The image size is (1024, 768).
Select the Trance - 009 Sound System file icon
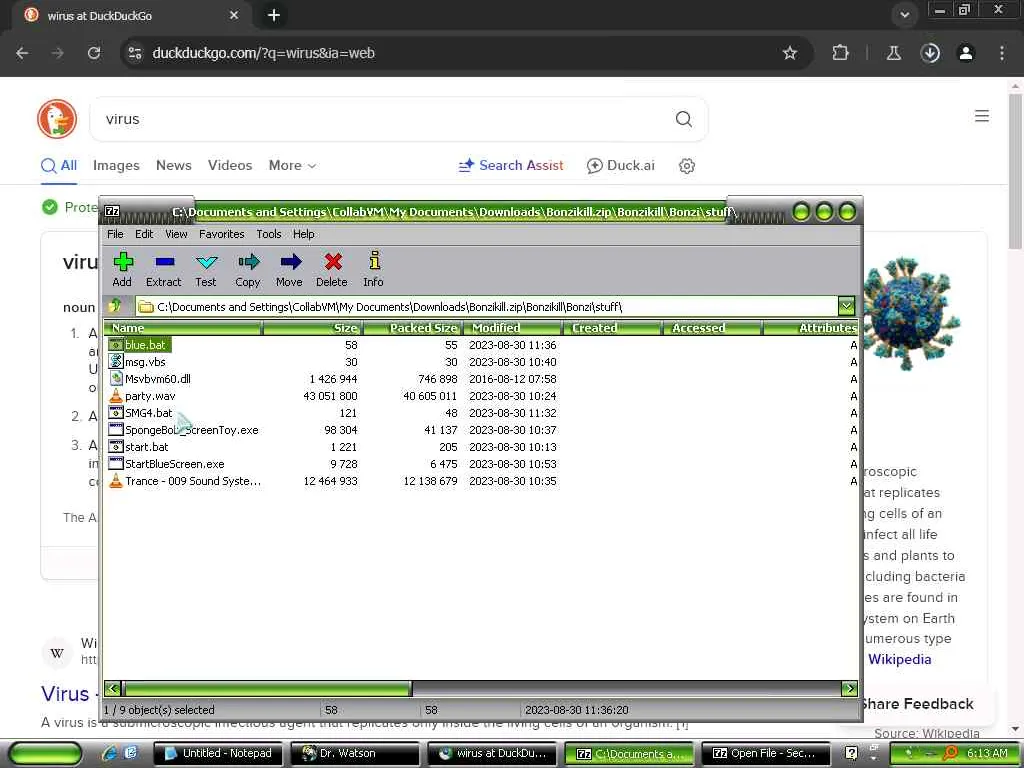pos(116,480)
